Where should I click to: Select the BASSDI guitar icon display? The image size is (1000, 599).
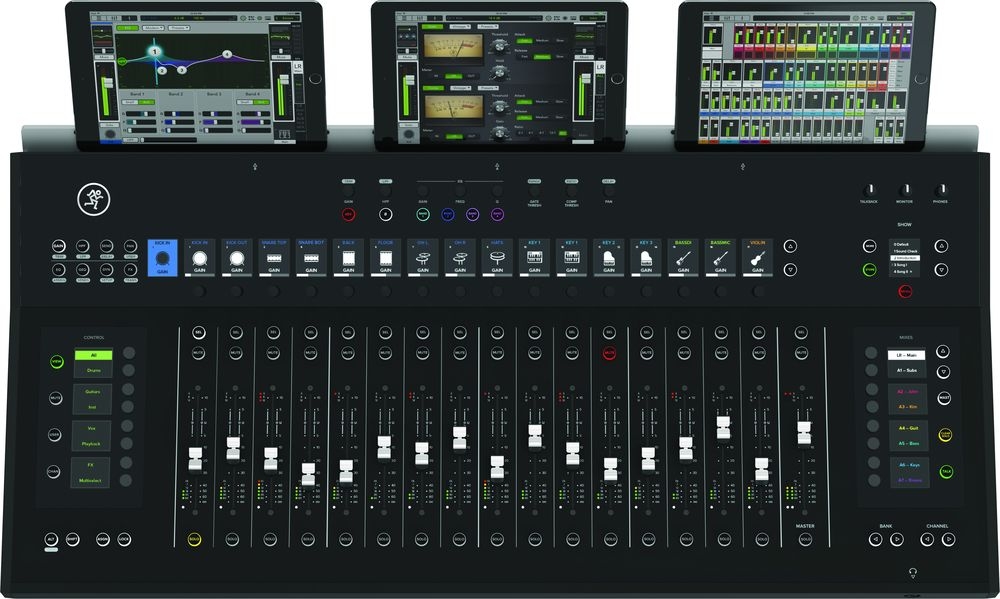click(683, 258)
